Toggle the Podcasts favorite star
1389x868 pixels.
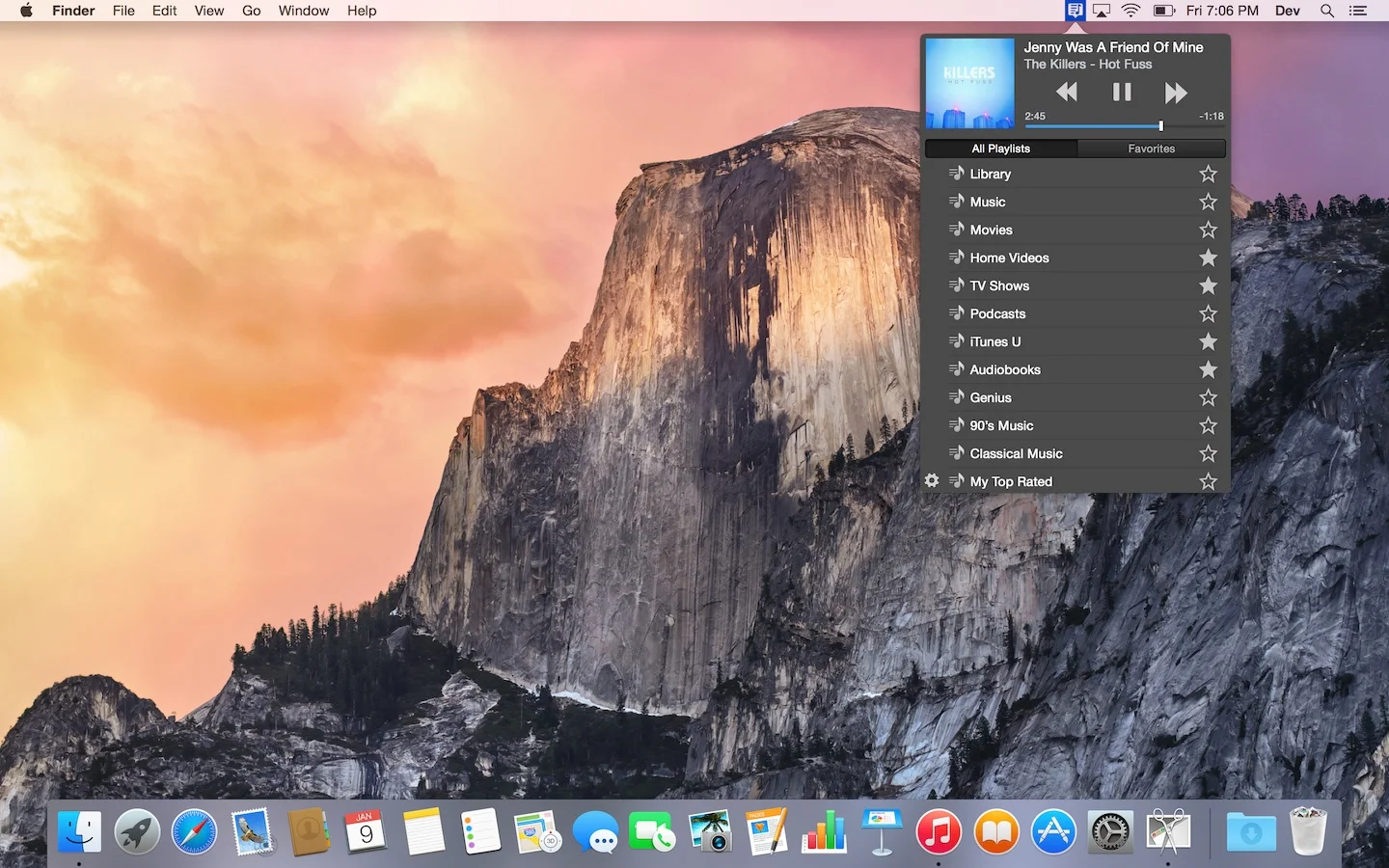[x=1208, y=313]
